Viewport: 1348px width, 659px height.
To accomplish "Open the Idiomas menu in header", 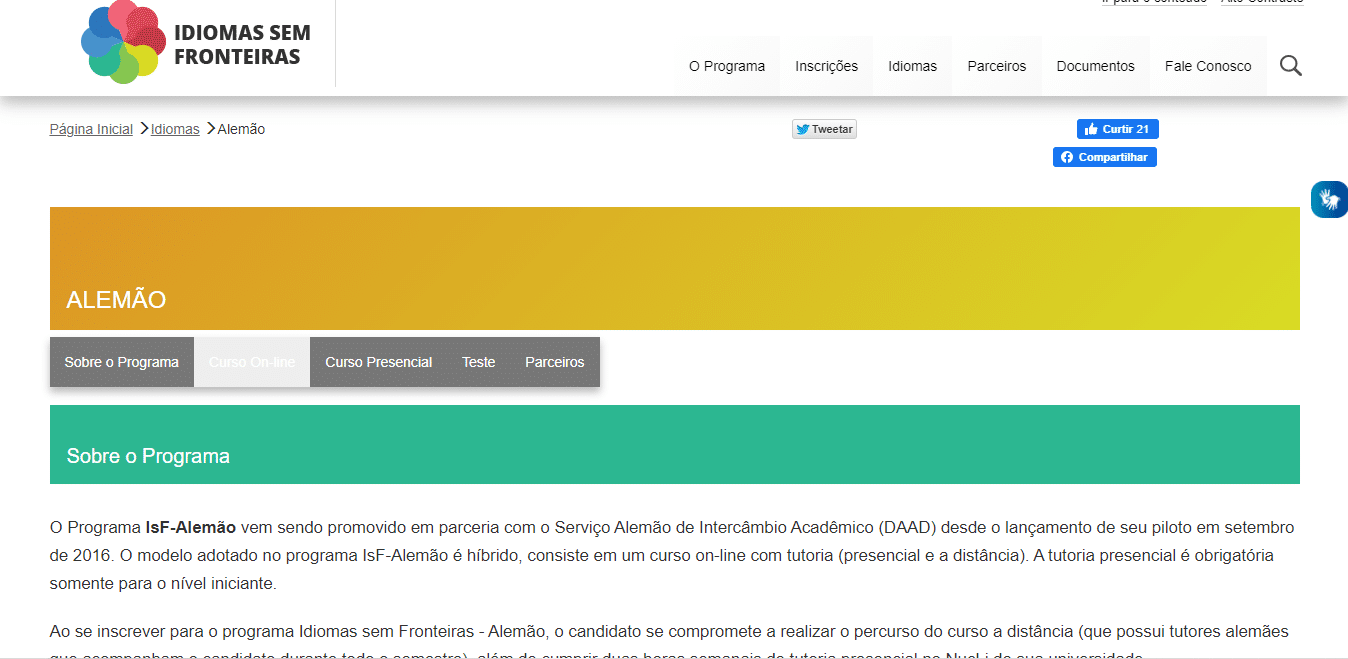I will pos(913,66).
